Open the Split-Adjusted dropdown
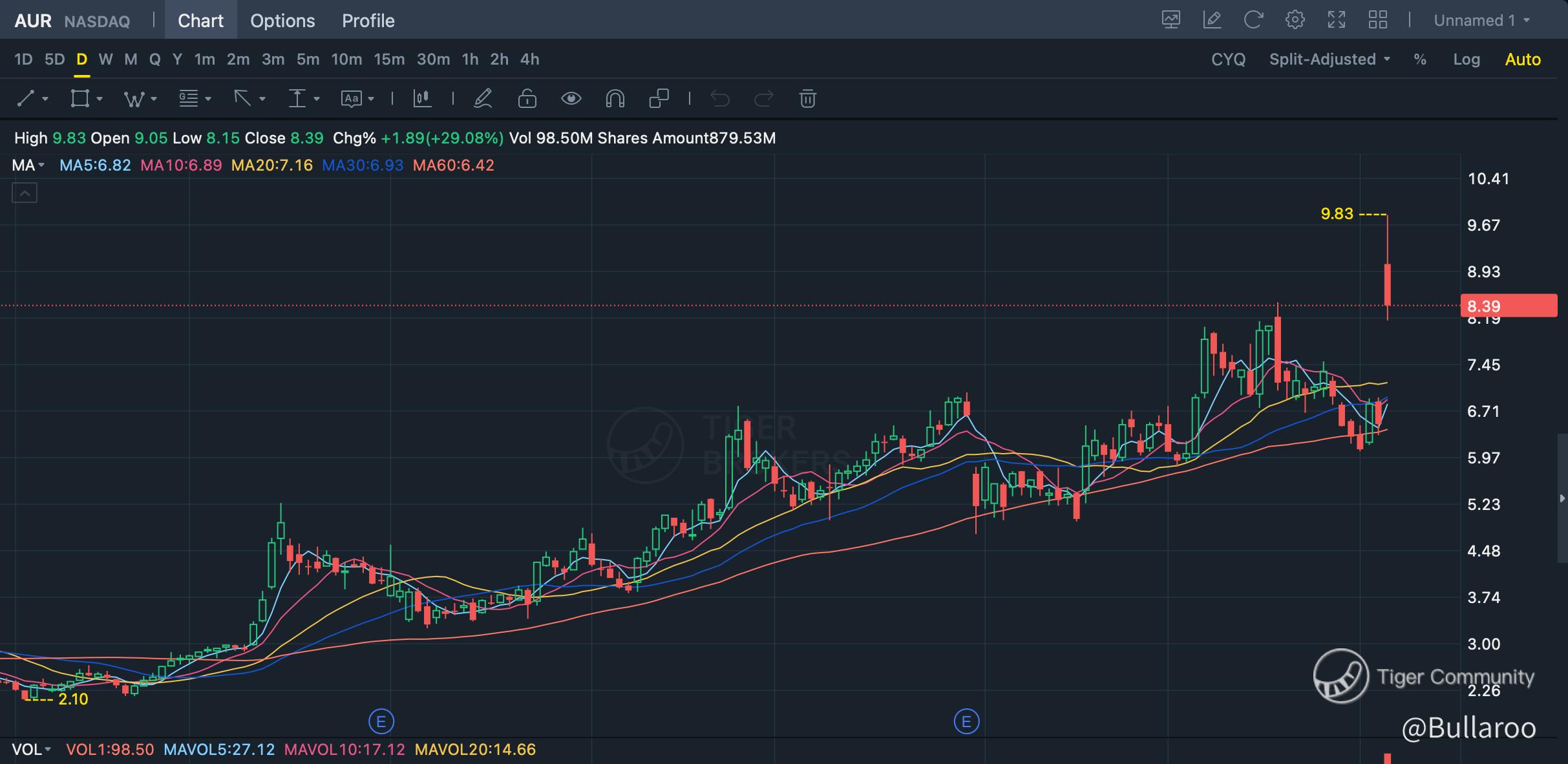This screenshot has width=1568, height=764. (x=1329, y=59)
